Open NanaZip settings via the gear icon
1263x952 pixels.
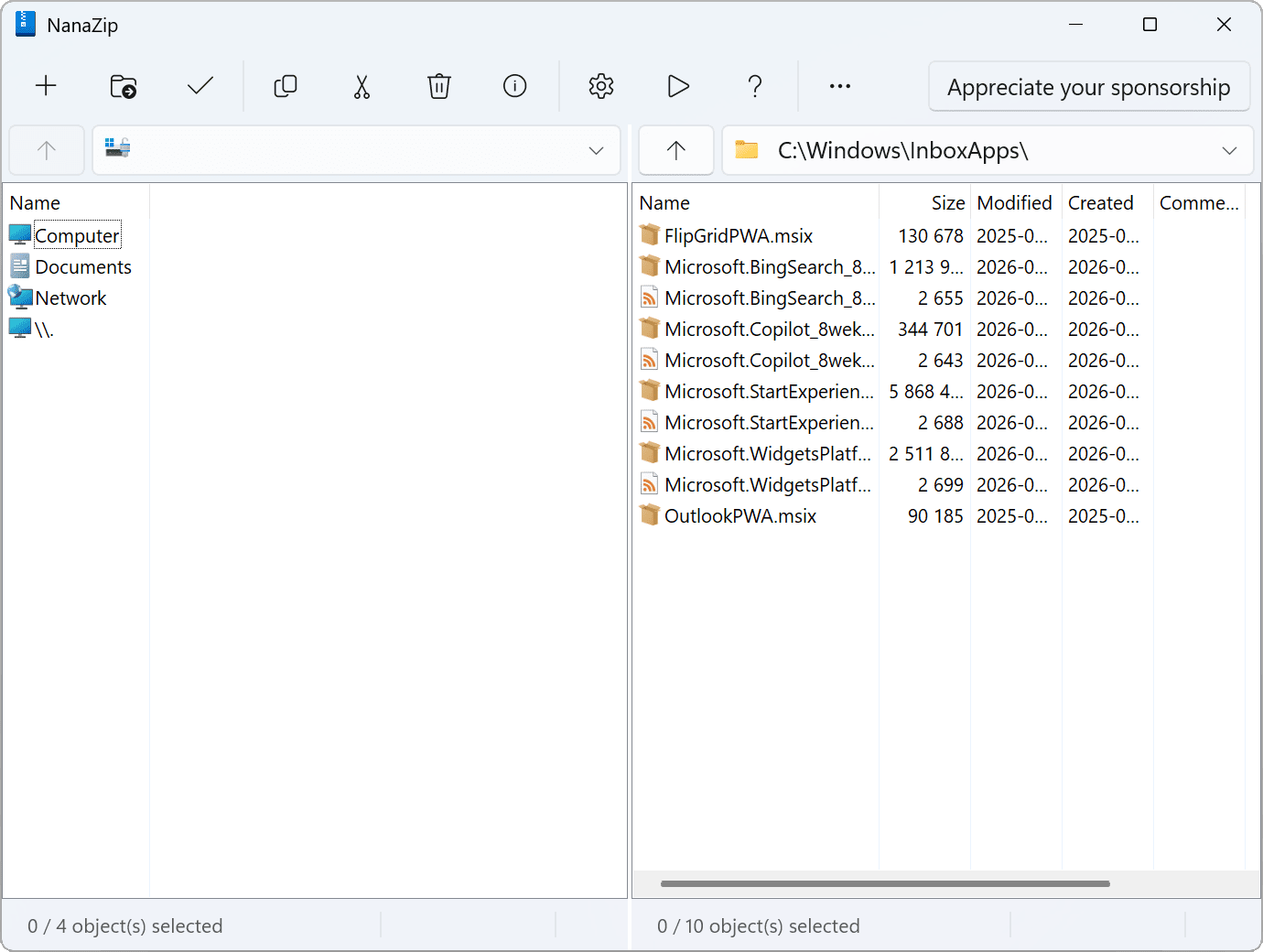pos(601,86)
